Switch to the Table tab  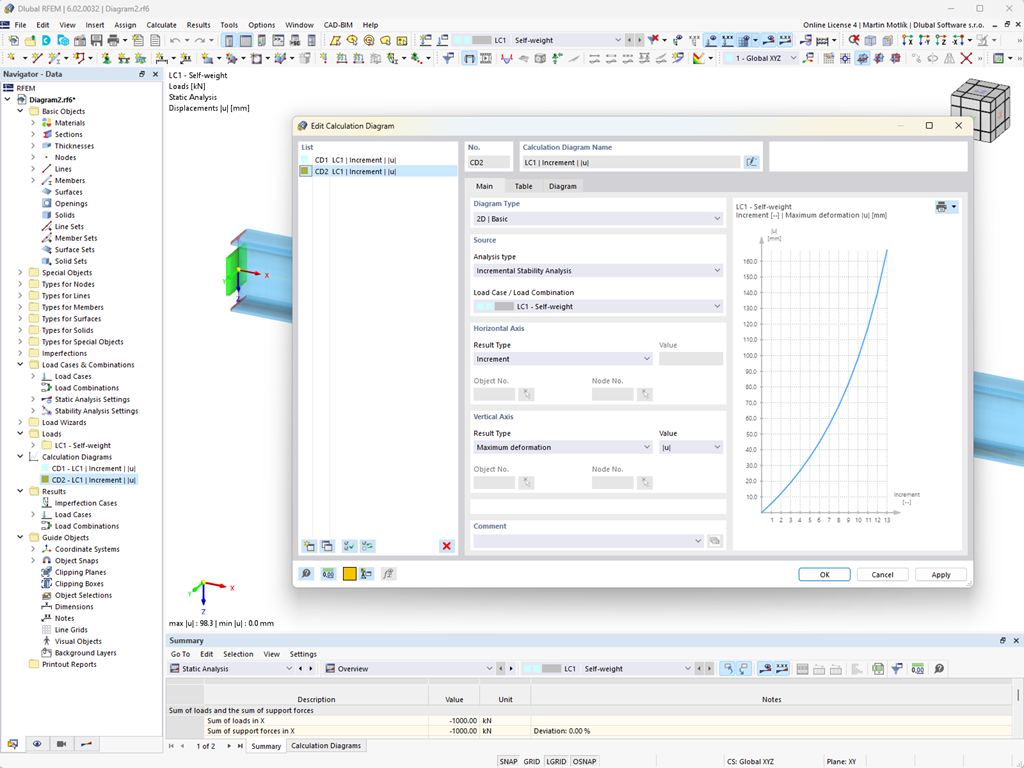(x=524, y=186)
